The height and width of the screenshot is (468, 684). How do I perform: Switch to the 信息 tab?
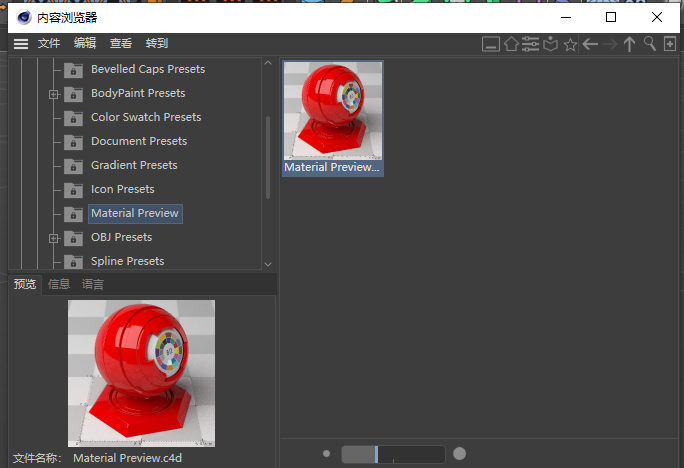pos(59,284)
